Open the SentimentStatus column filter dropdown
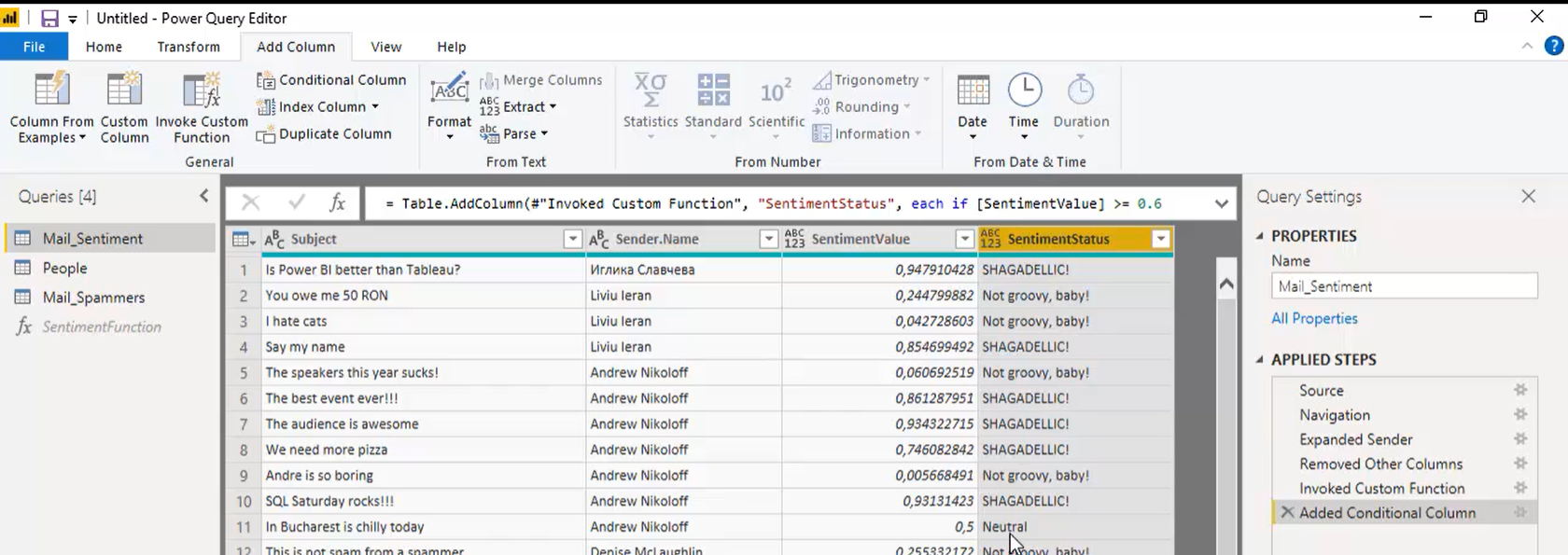1568x555 pixels. coord(1160,240)
